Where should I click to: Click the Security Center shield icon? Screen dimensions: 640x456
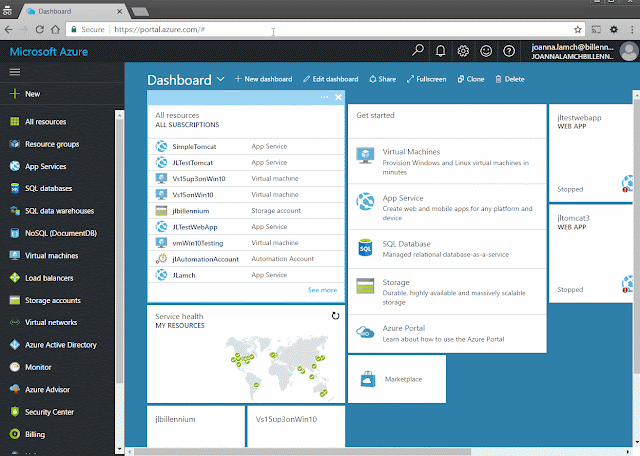15,412
